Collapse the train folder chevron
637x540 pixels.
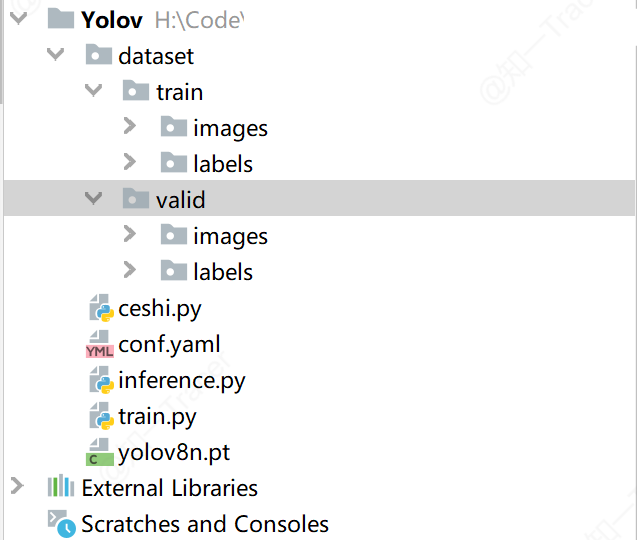tap(93, 90)
